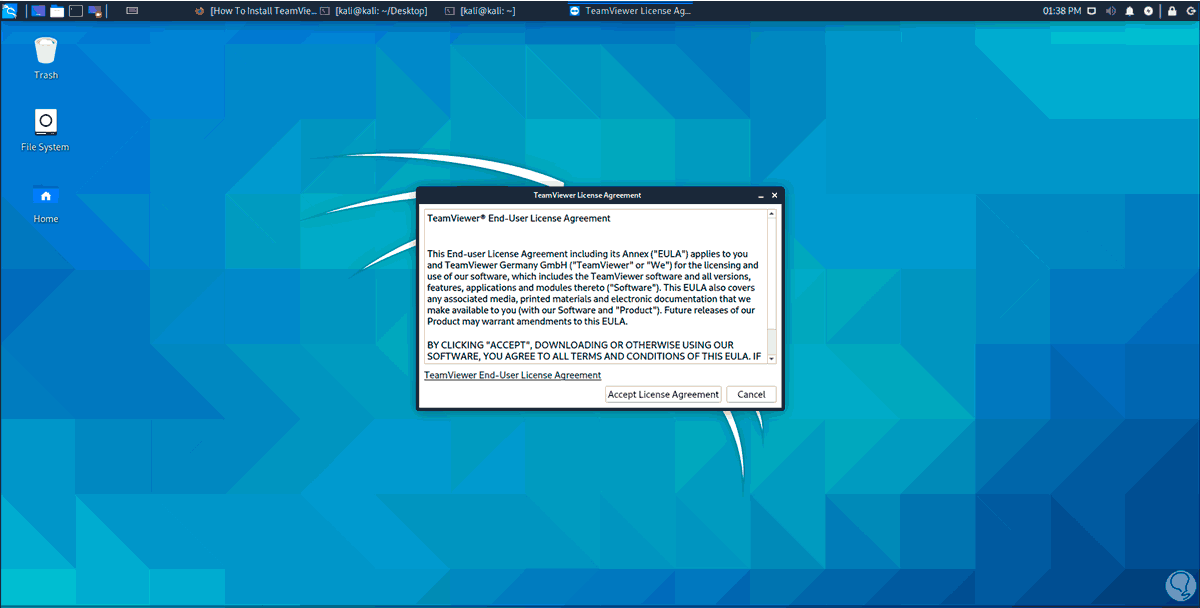Switch to Firefox How To Install TeamViewer window
This screenshot has height=608, width=1200.
pos(255,11)
